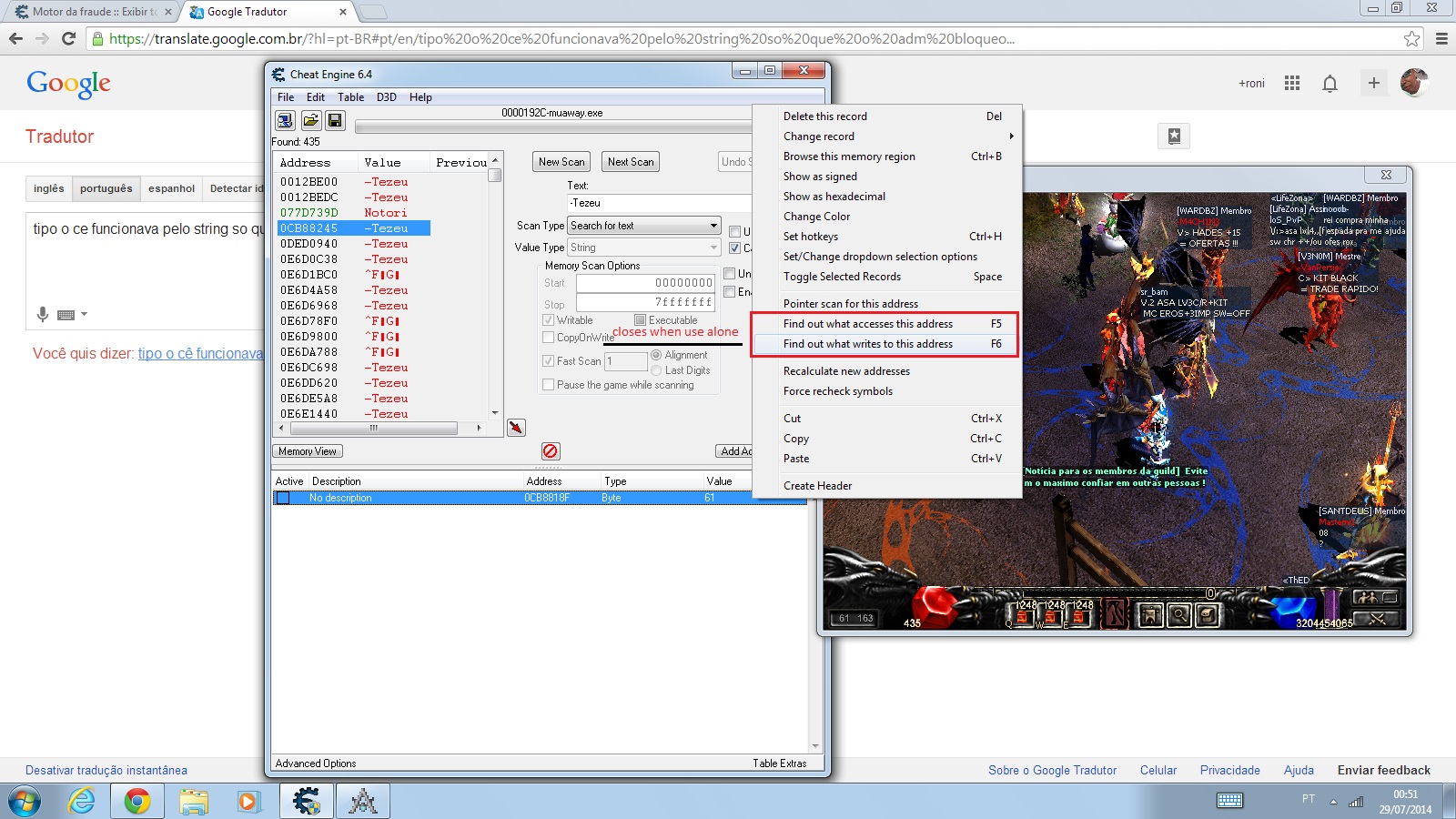
Task: Open the Table menu in Cheat Engine
Action: tap(350, 97)
